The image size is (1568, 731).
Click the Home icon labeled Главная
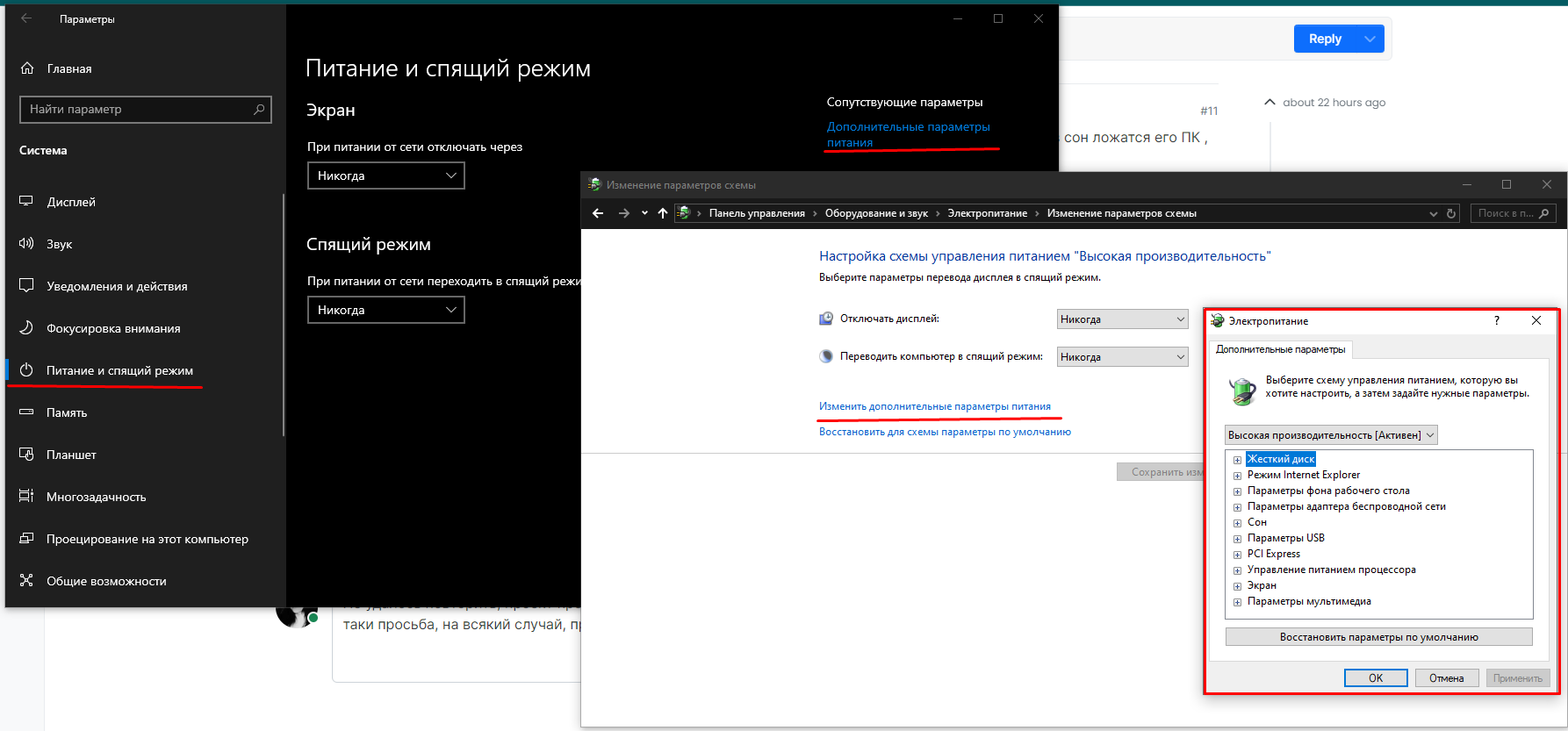click(27, 68)
